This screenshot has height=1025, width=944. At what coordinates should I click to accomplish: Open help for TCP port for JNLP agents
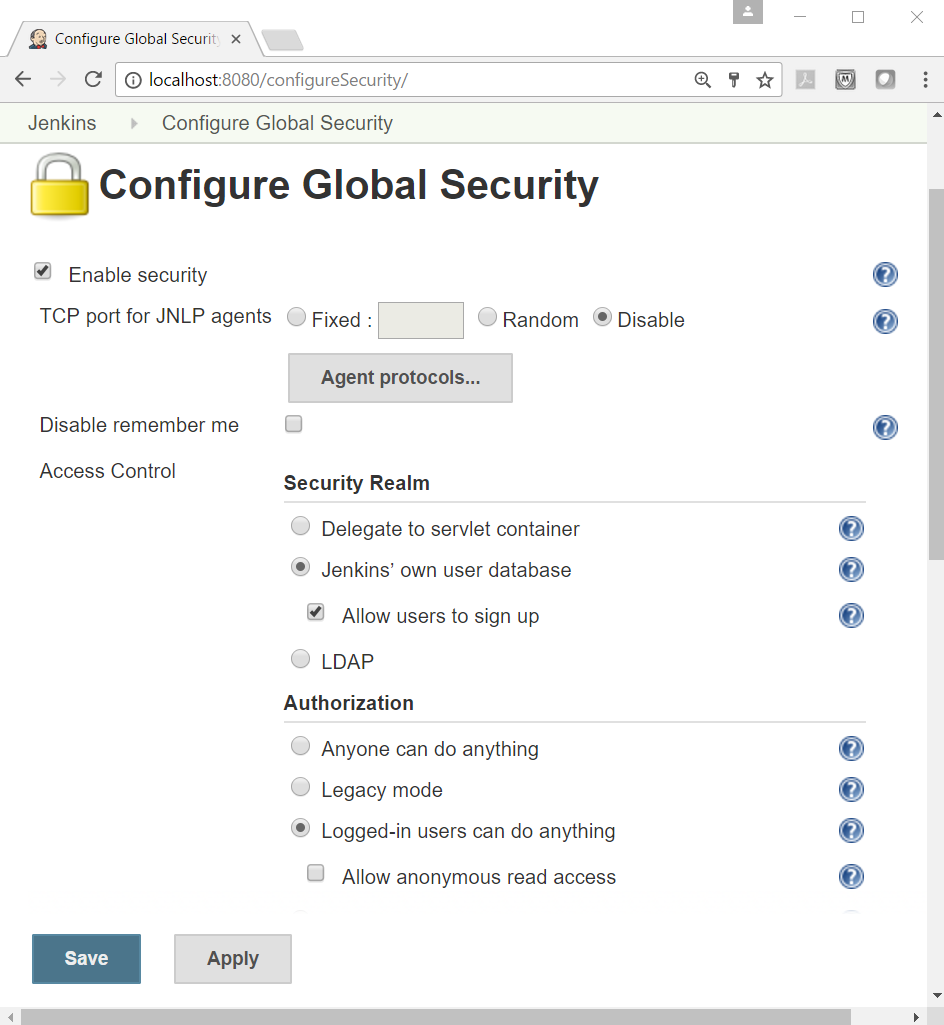pyautogui.click(x=885, y=321)
